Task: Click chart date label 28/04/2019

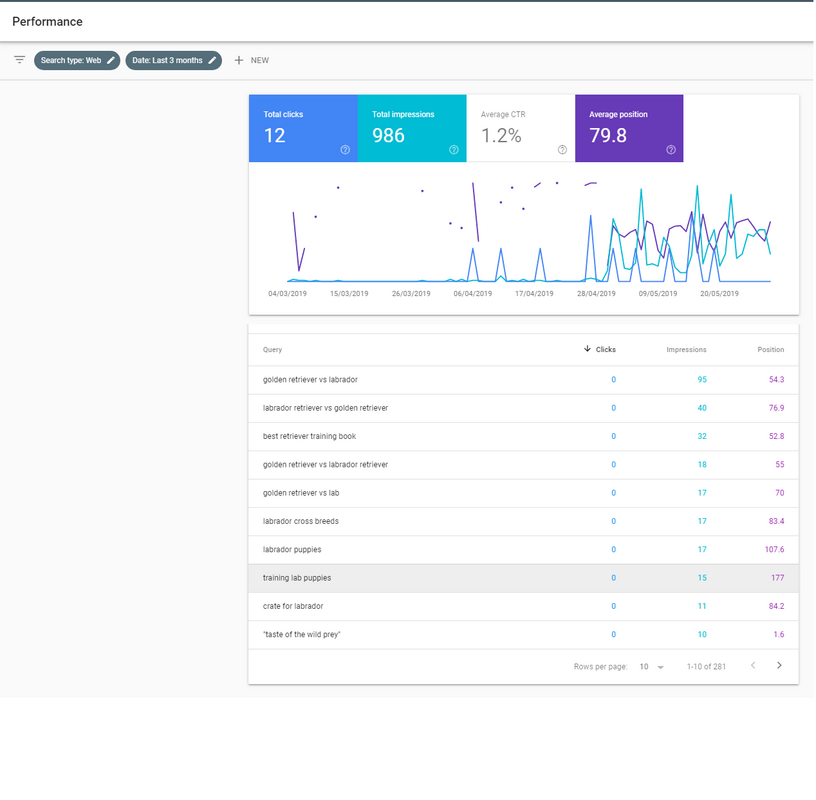Action: (x=596, y=294)
